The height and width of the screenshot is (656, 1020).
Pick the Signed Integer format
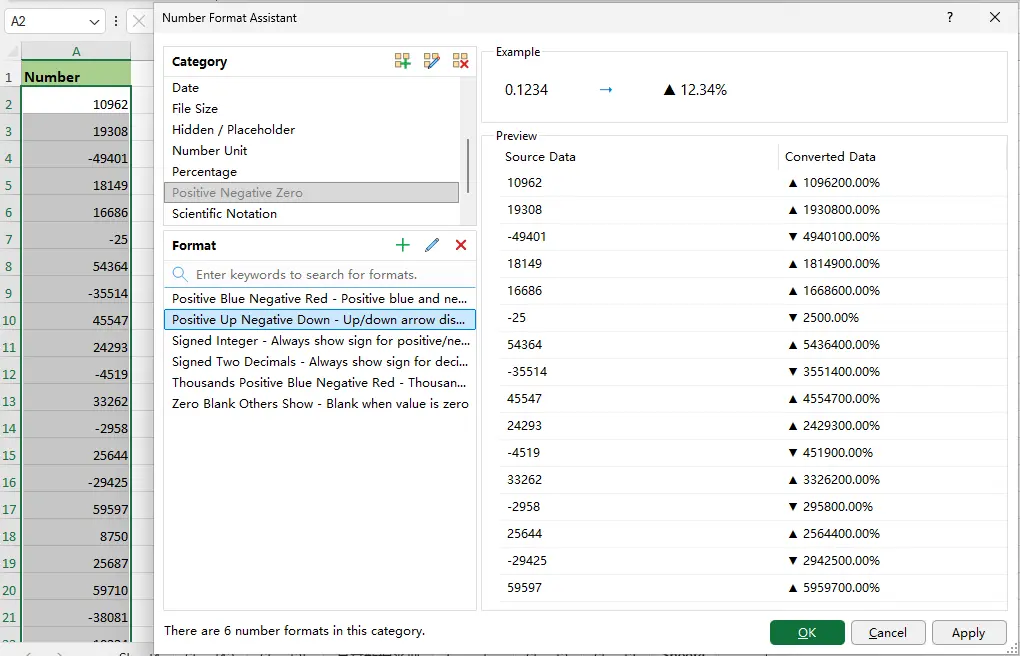point(319,340)
